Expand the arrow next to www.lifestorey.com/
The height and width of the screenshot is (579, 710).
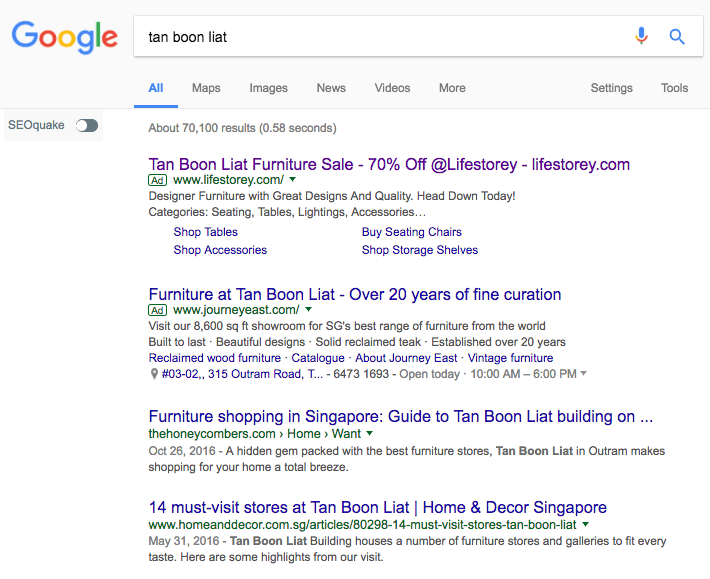(x=293, y=179)
